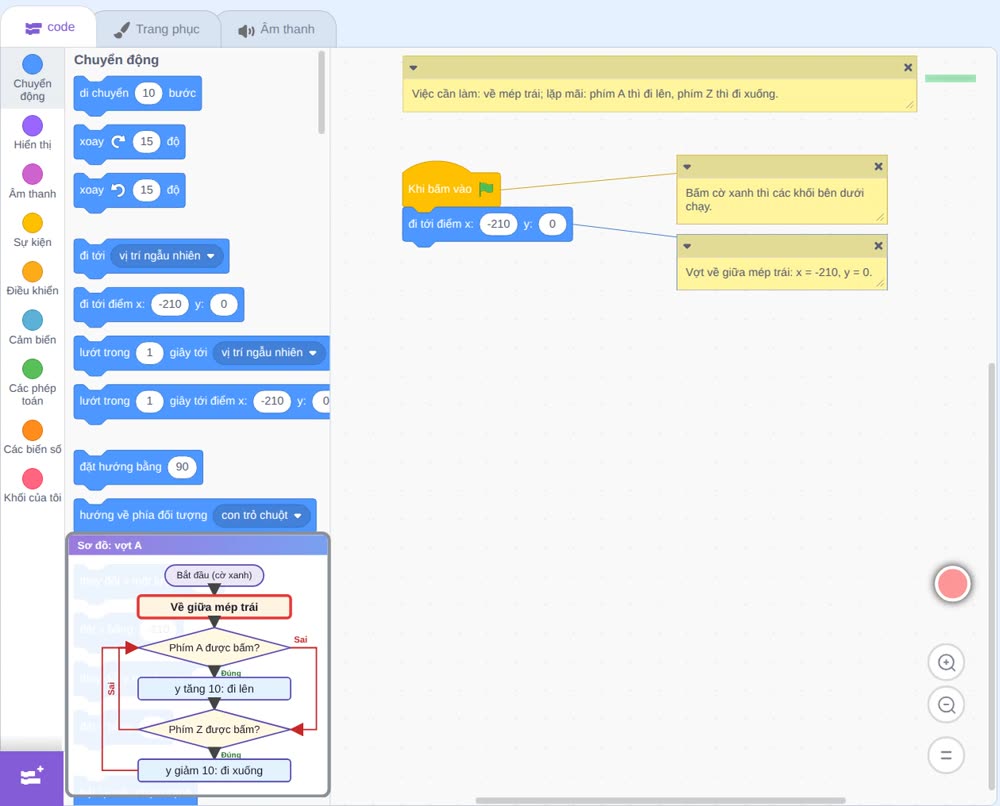Image resolution: width=1000 pixels, height=806 pixels.
Task: Close the 'Bấm cờ xanh' comment
Action: 878,166
